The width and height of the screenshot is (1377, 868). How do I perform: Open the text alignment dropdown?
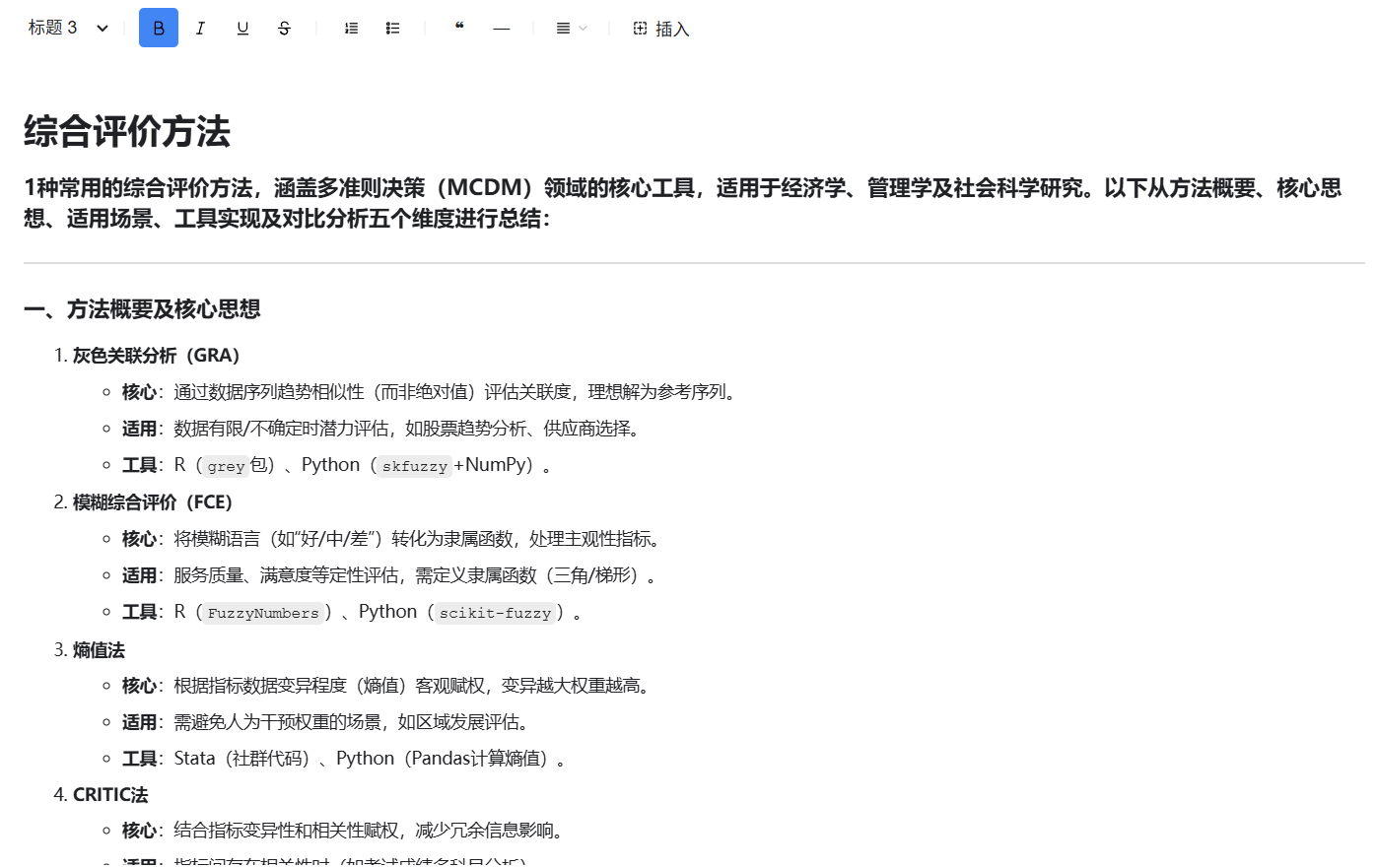[571, 28]
